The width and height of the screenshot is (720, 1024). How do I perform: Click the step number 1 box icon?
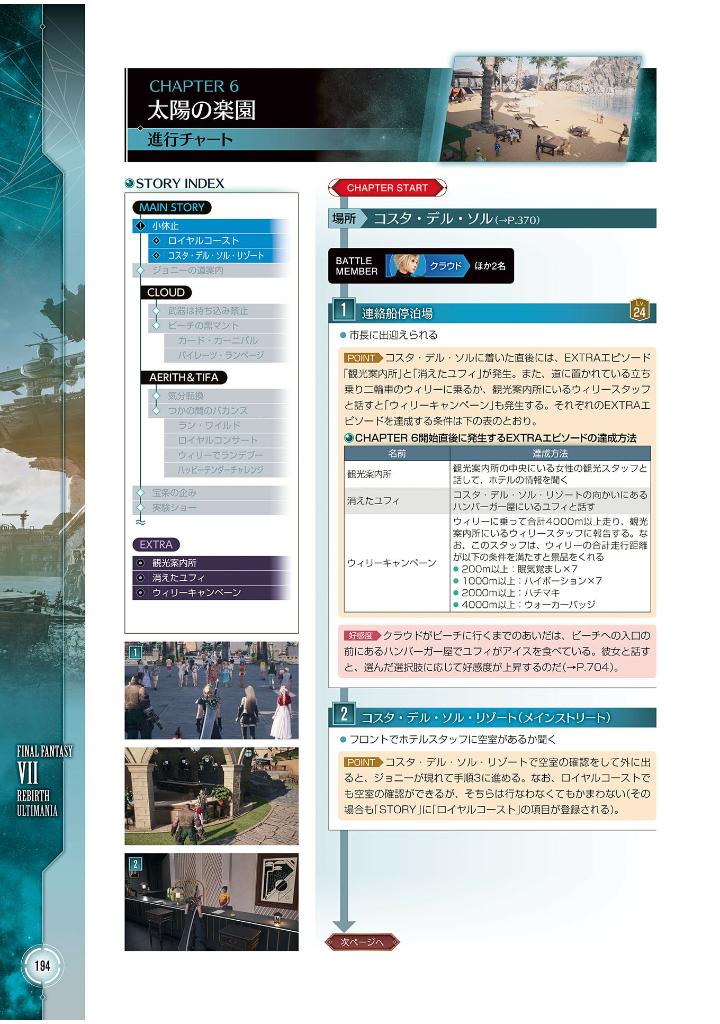[x=343, y=310]
